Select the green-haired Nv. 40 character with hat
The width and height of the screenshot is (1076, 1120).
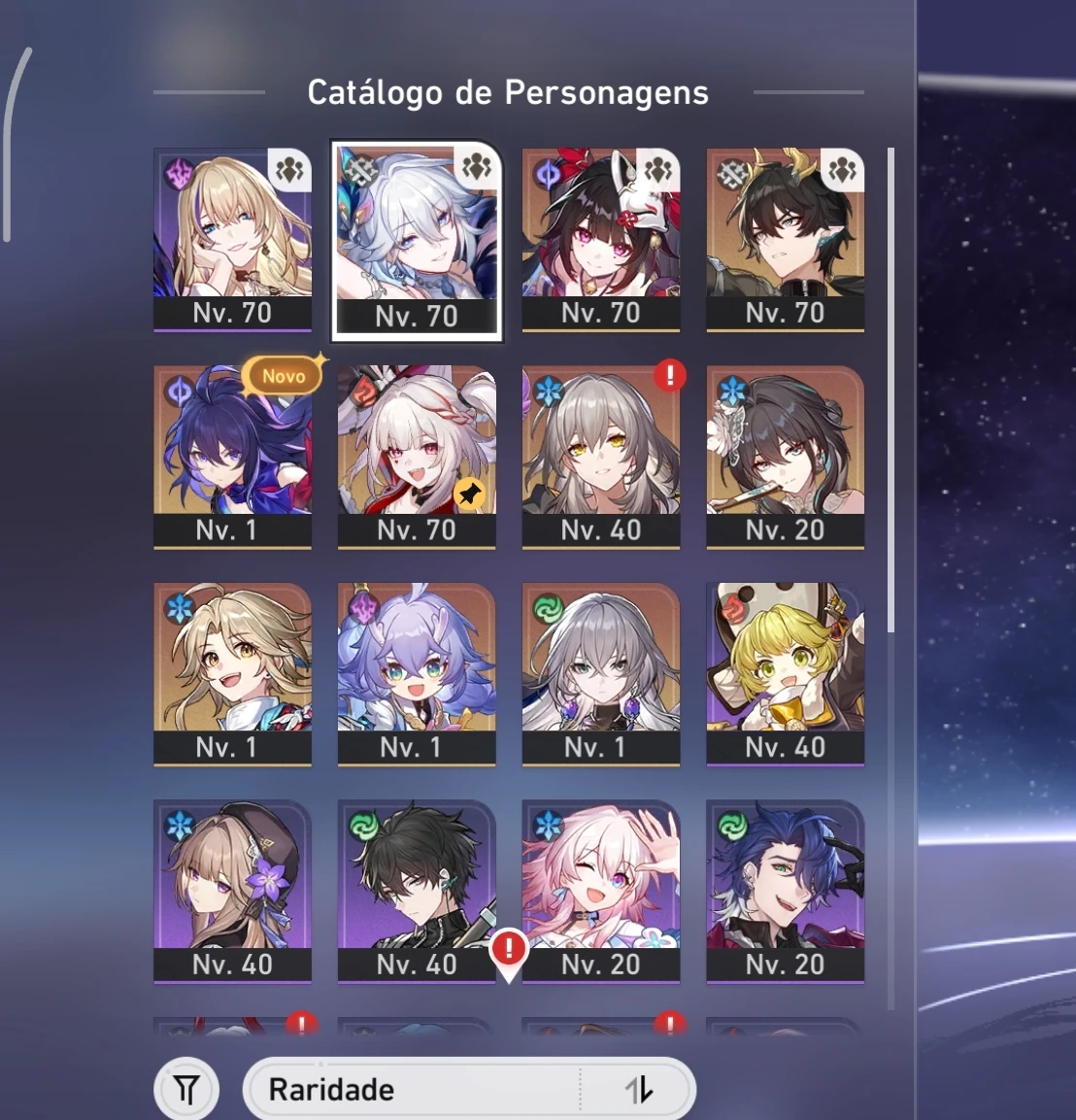(x=786, y=674)
